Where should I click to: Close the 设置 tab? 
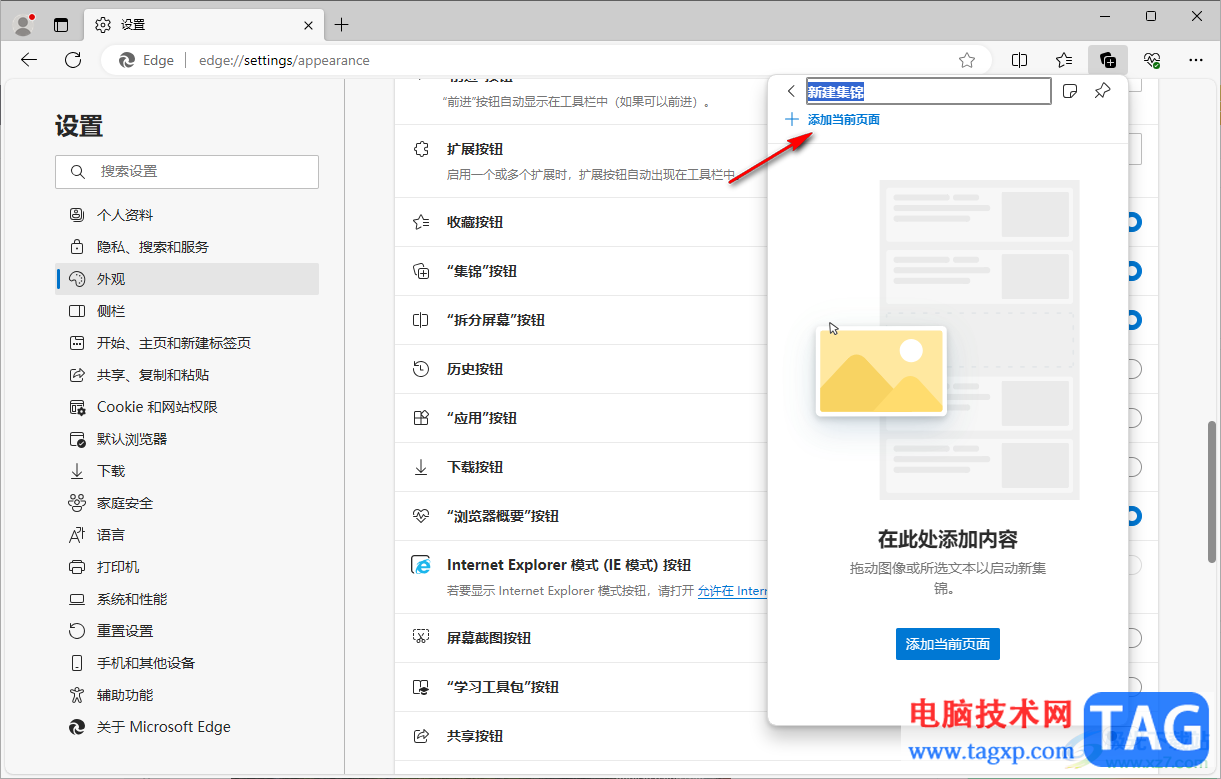point(309,25)
